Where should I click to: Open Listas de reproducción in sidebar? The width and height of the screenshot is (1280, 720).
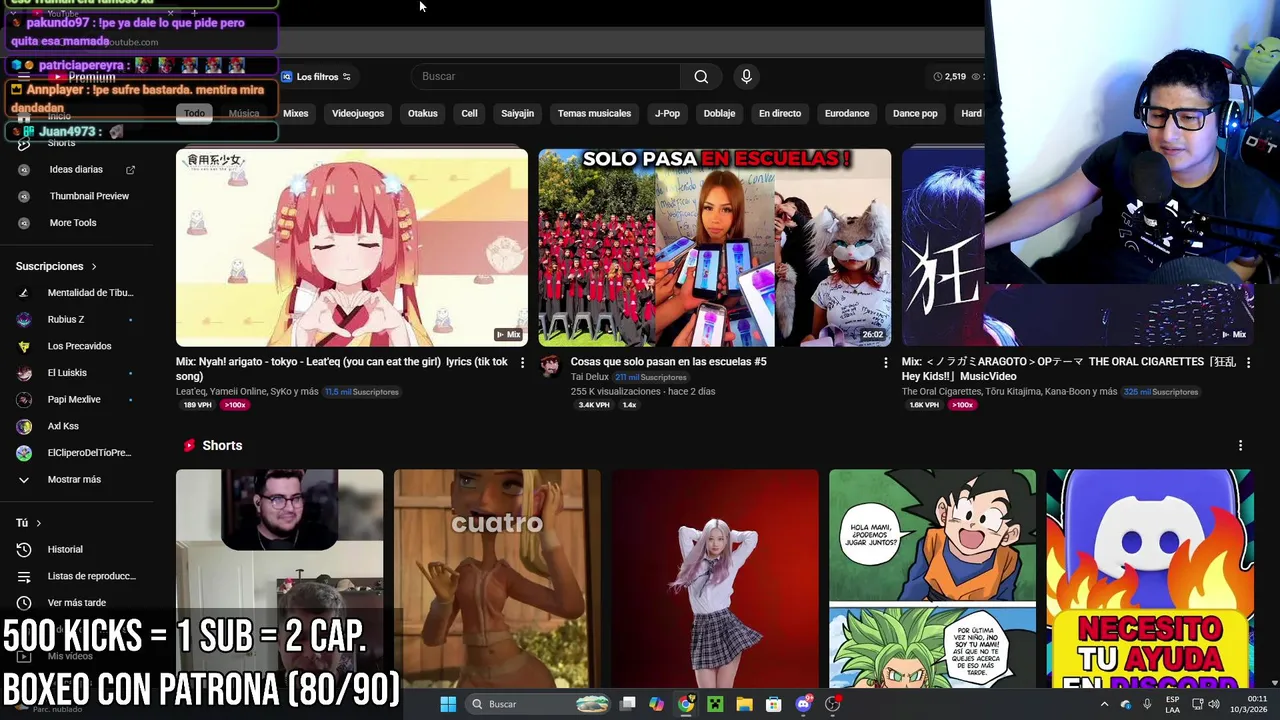point(91,576)
